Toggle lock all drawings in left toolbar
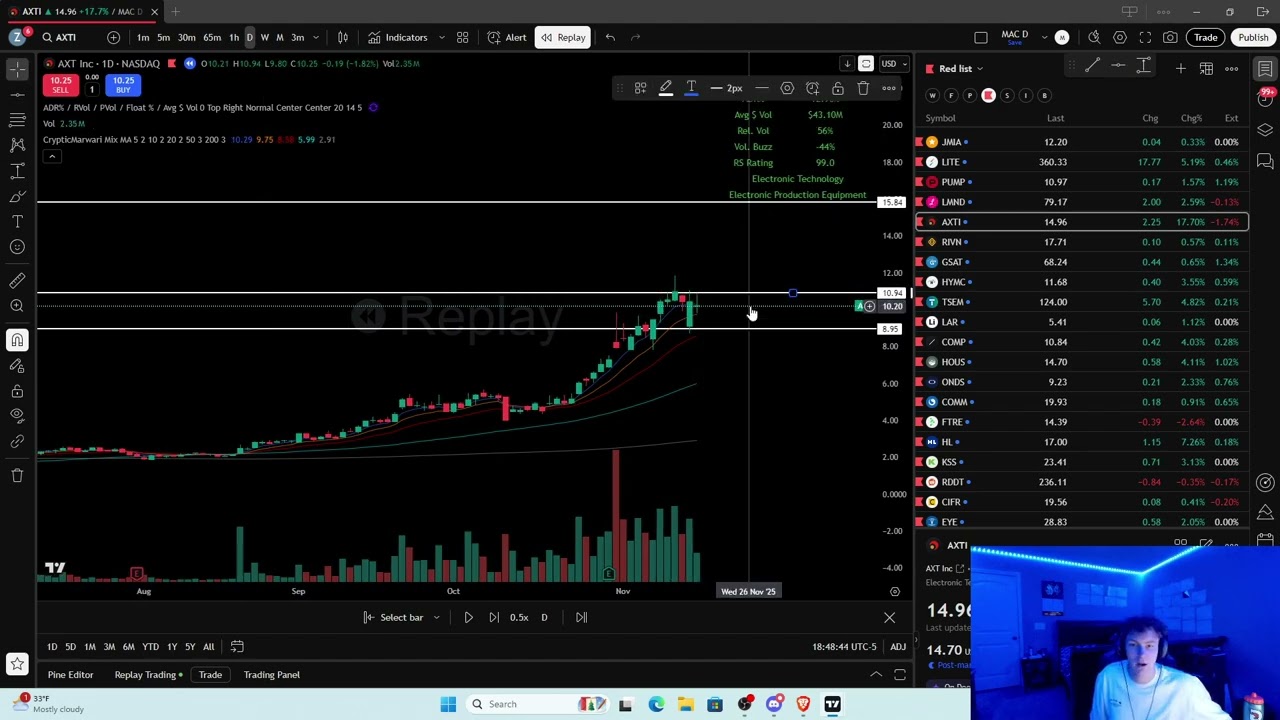The width and height of the screenshot is (1280, 720). [x=17, y=391]
